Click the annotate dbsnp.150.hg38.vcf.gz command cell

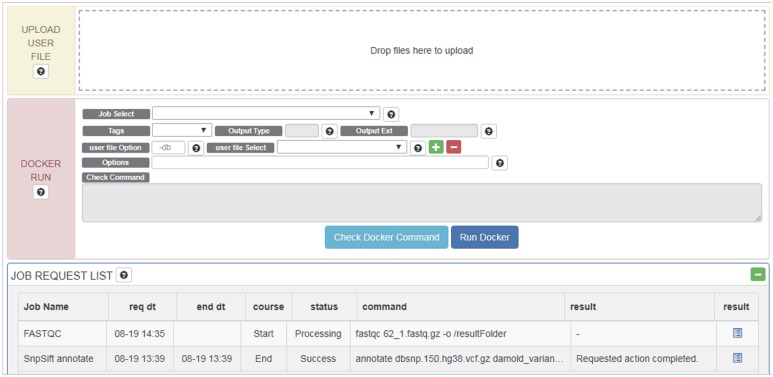pyautogui.click(x=459, y=358)
